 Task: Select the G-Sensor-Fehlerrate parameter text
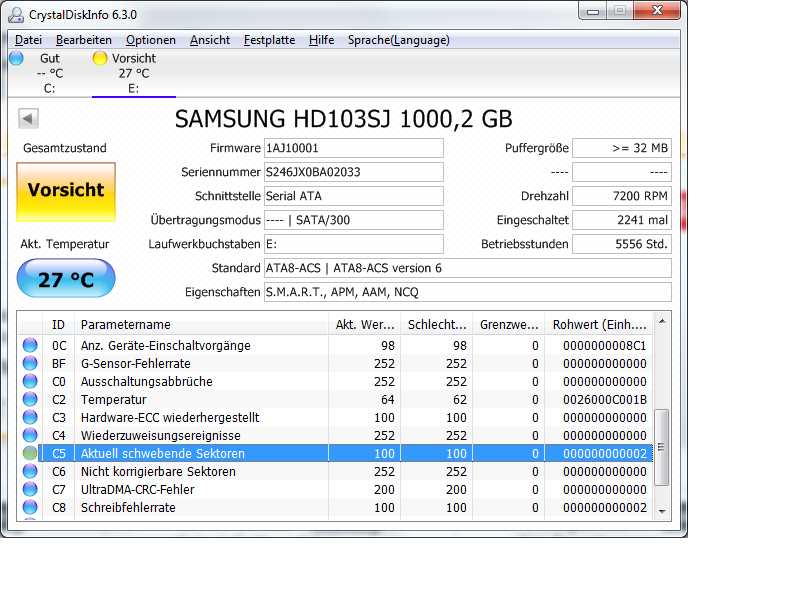pyautogui.click(x=136, y=363)
